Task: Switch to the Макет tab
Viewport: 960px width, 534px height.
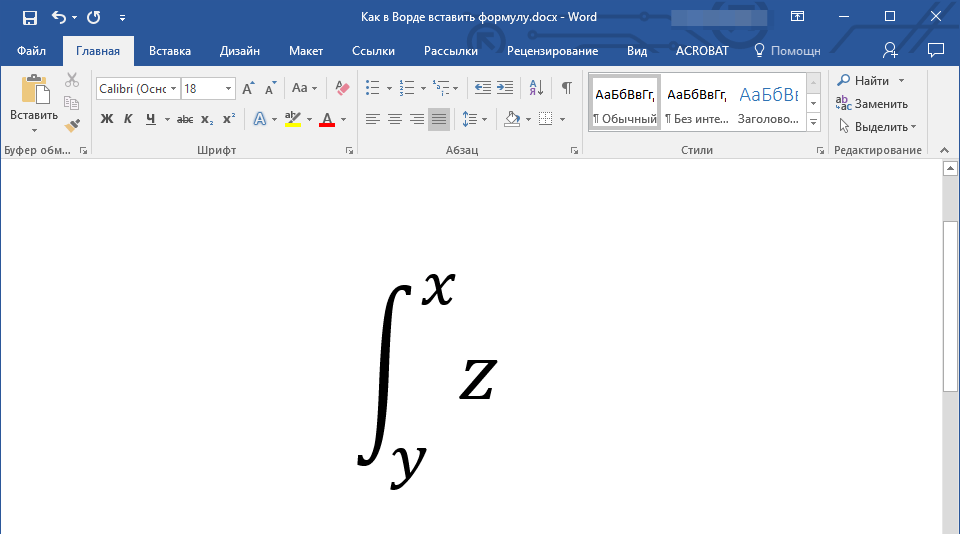Action: coord(306,51)
